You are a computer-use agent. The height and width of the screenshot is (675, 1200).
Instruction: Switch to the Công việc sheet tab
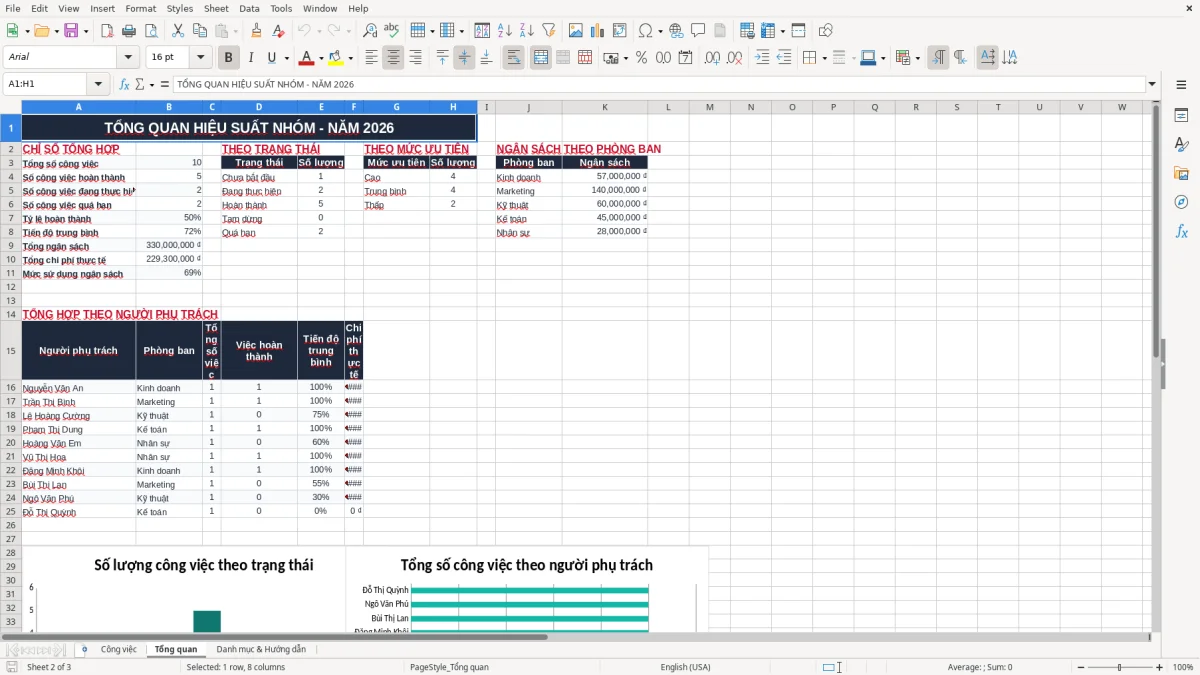coord(118,650)
